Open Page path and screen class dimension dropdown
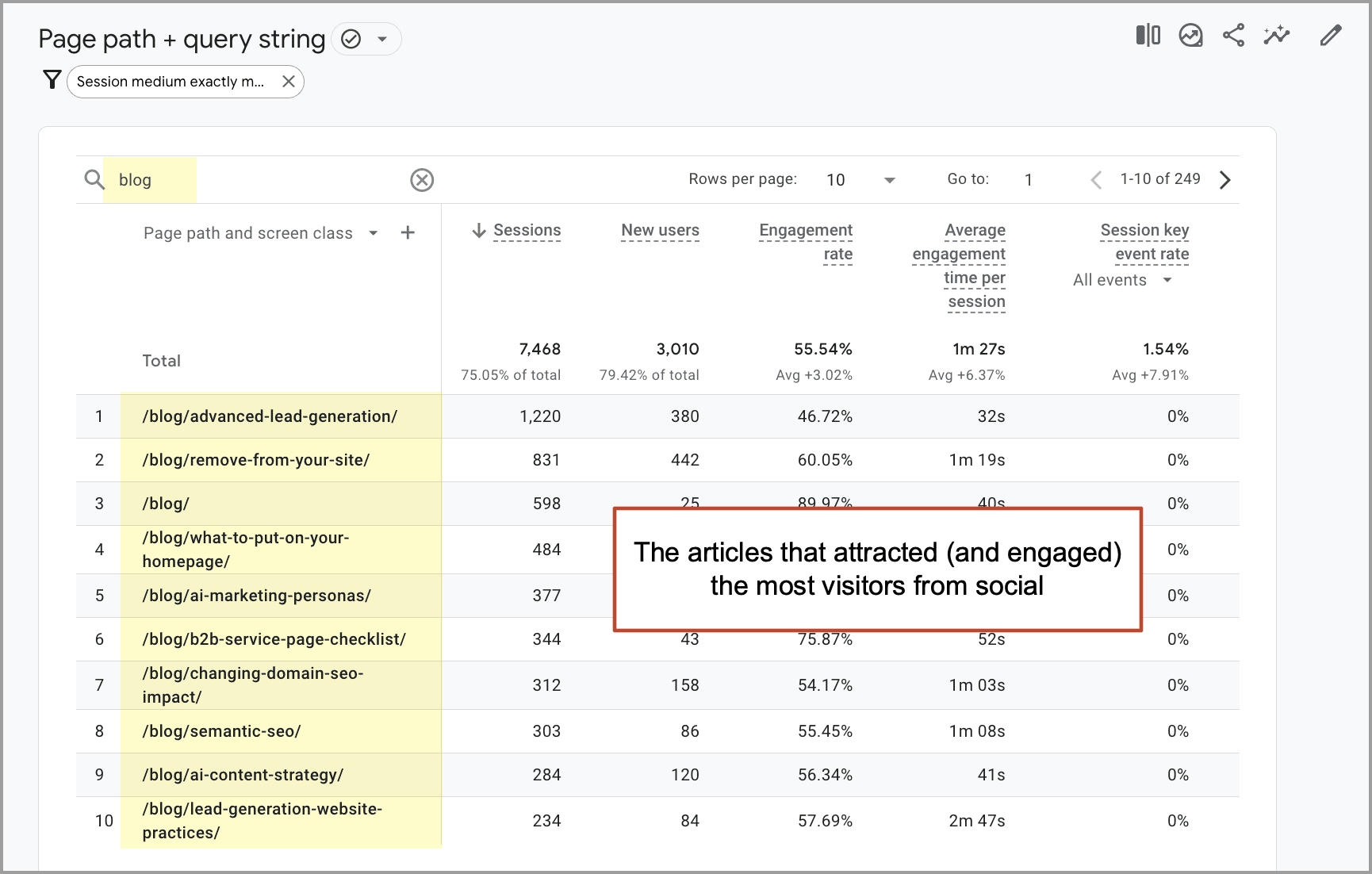This screenshot has height=874, width=1372. (260, 233)
